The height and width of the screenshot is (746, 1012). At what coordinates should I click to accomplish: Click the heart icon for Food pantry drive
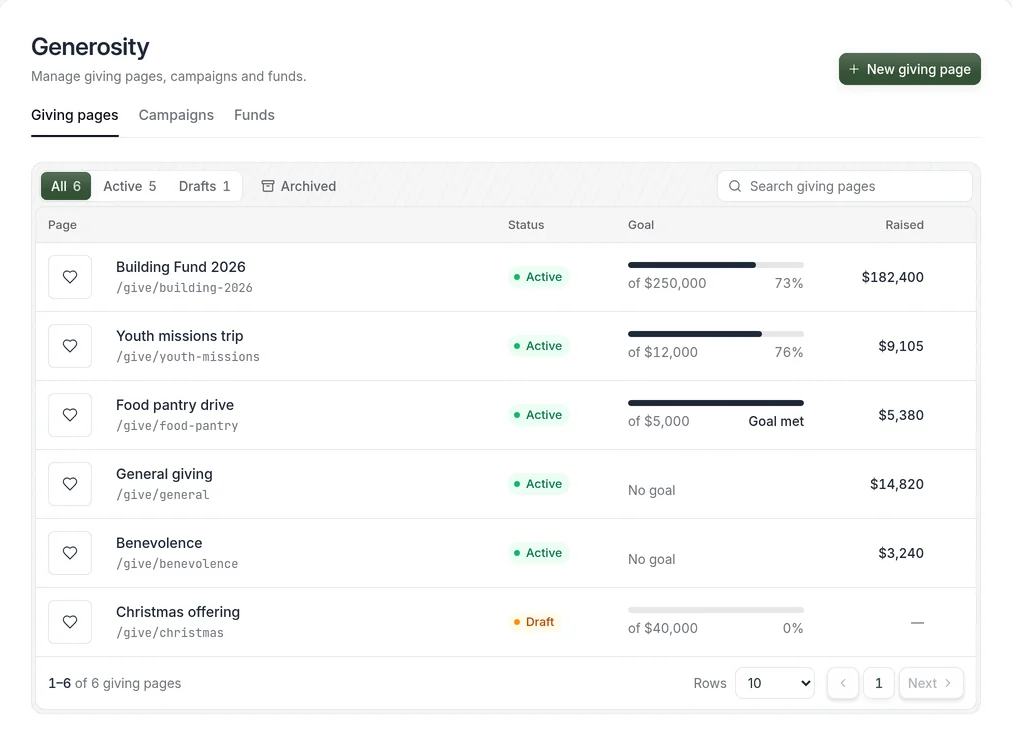pos(70,415)
